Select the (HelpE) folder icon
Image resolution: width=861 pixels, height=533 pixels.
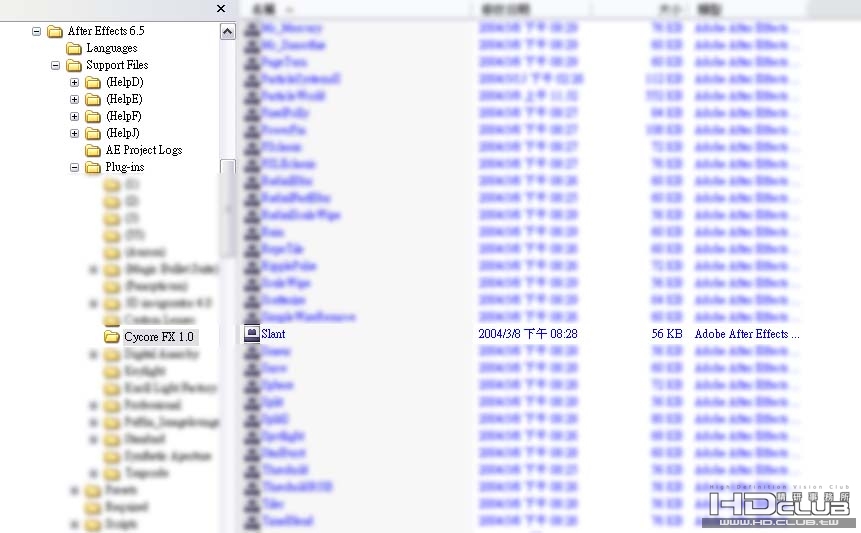93,99
